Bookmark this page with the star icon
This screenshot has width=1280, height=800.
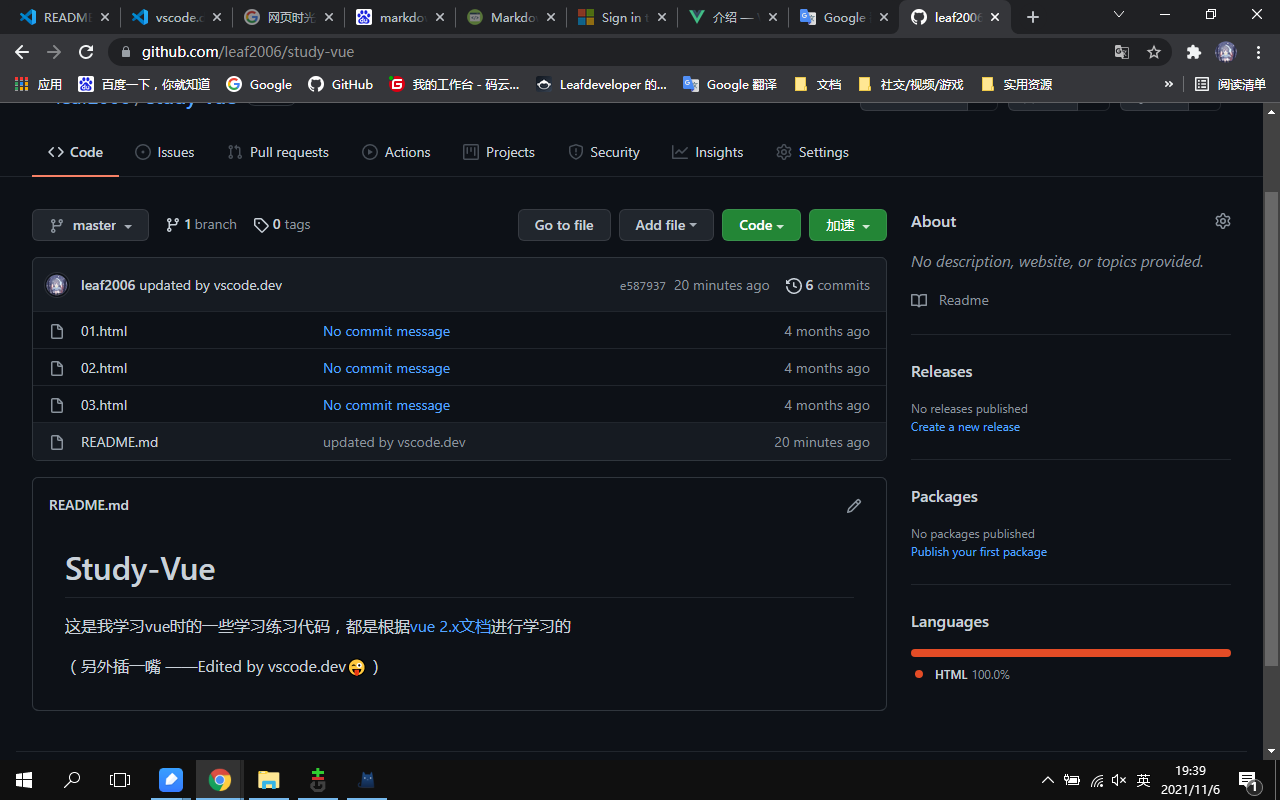tap(1154, 52)
